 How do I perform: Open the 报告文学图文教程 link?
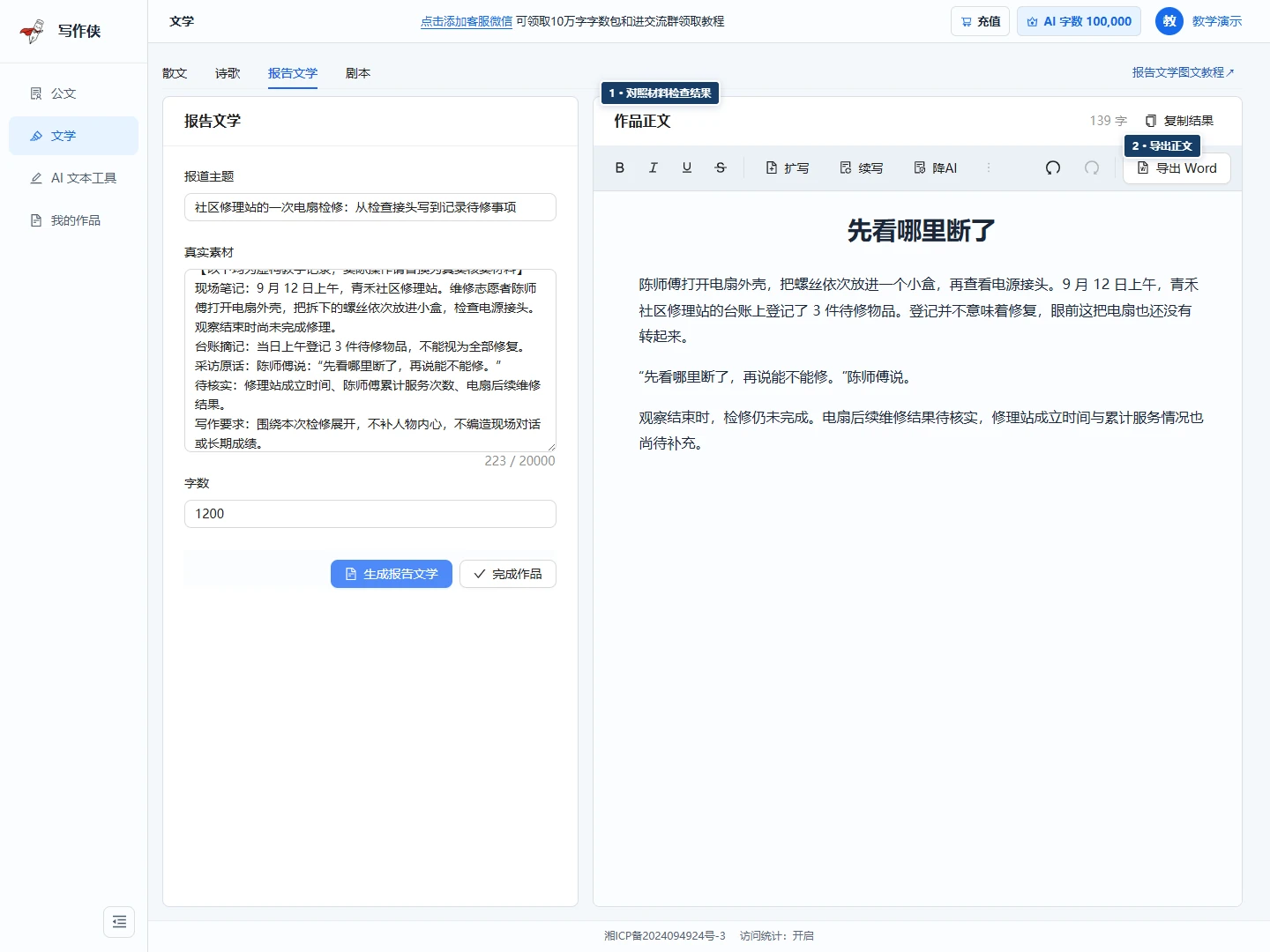point(1184,72)
